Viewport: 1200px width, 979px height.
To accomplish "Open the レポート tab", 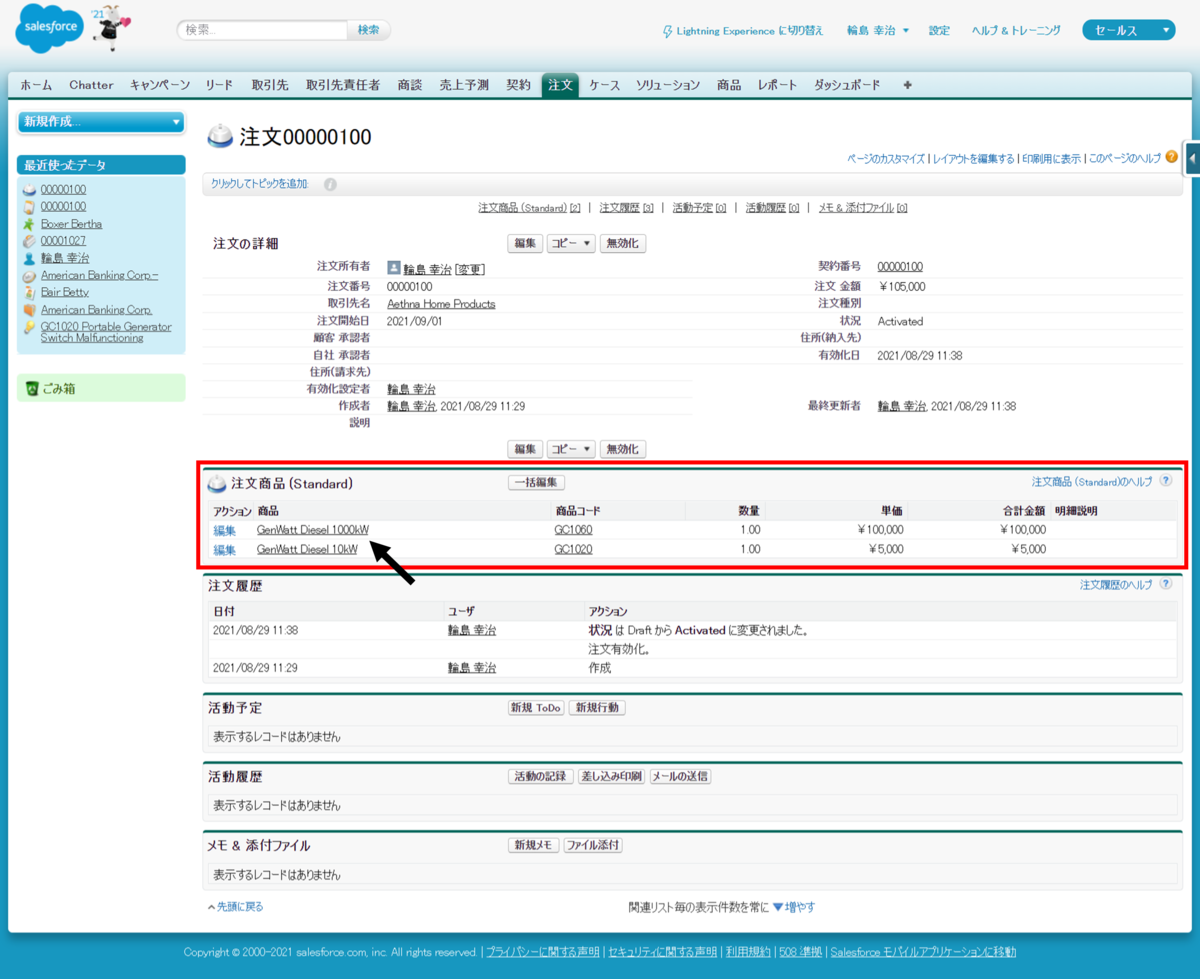I will [777, 85].
